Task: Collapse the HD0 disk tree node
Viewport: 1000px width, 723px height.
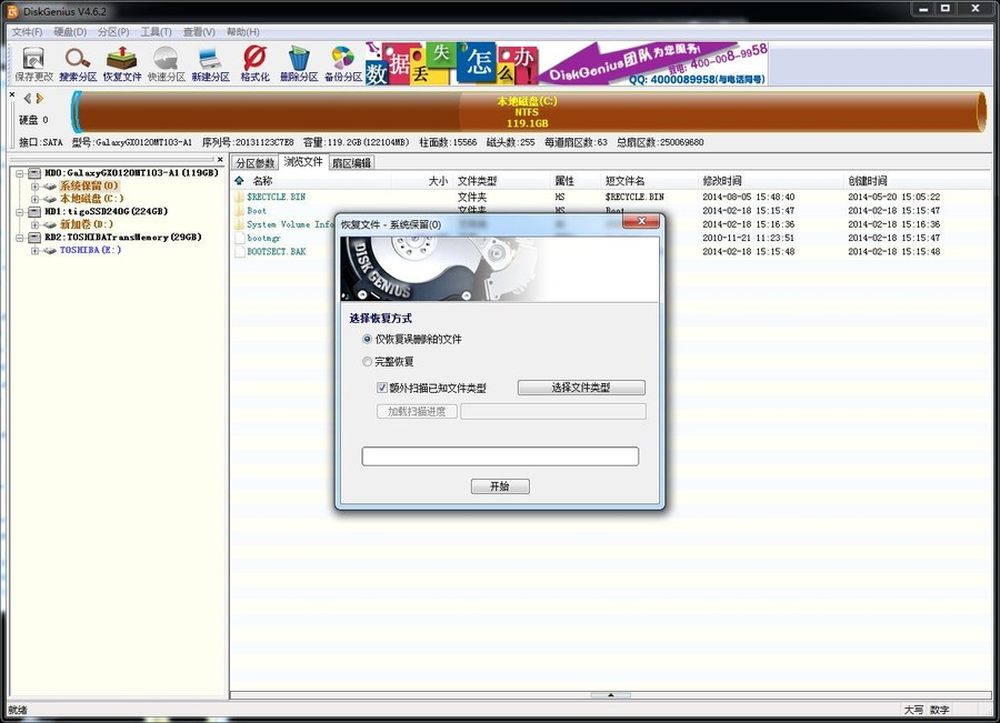Action: 20,173
